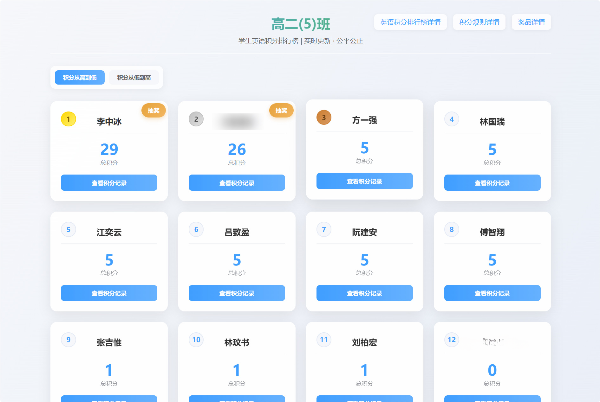
Task: Click the score 5 on 吕致盈's card
Action: pyautogui.click(x=237, y=260)
